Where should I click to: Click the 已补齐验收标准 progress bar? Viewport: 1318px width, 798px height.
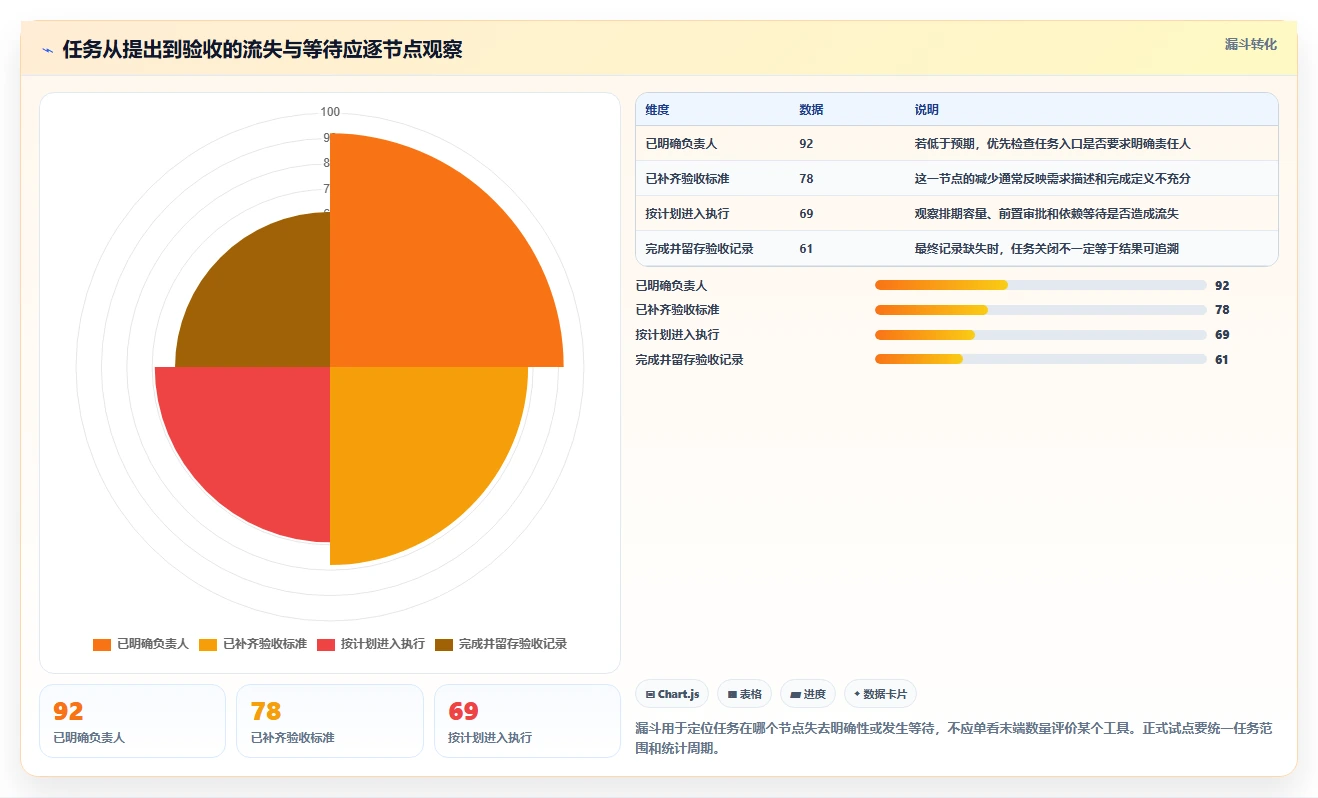click(1041, 310)
